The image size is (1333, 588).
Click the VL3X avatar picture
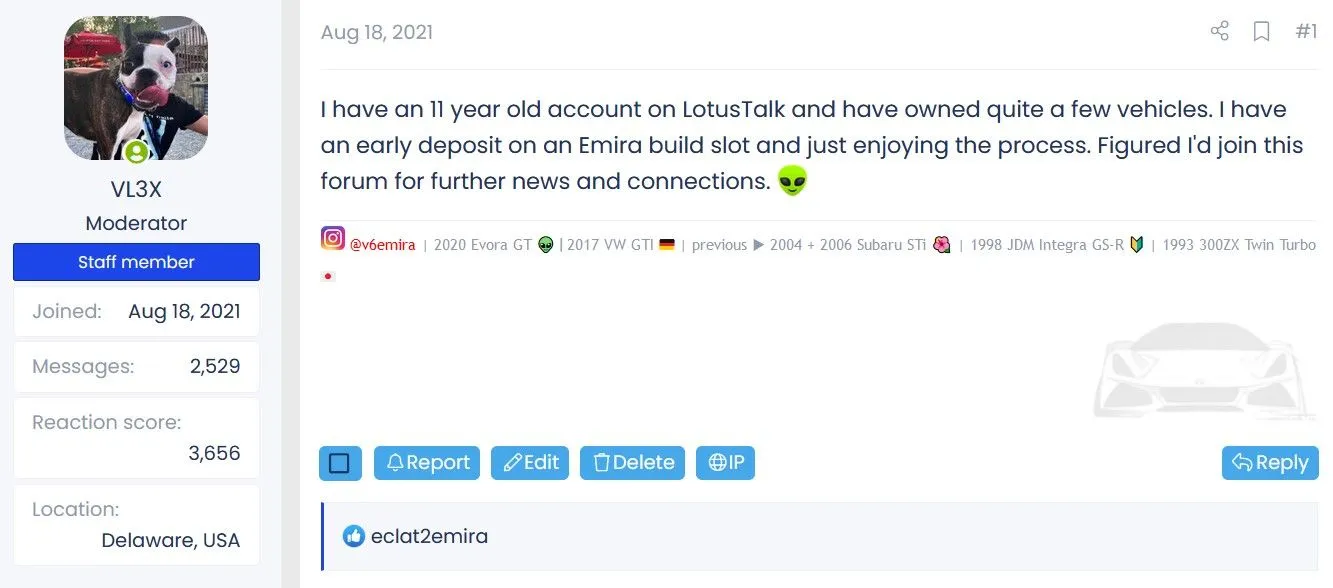point(136,88)
